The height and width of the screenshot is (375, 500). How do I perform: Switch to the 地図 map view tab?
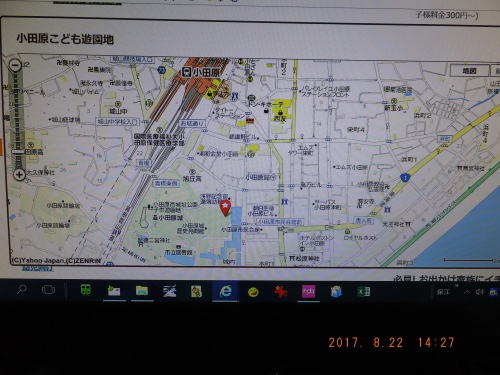[470, 71]
